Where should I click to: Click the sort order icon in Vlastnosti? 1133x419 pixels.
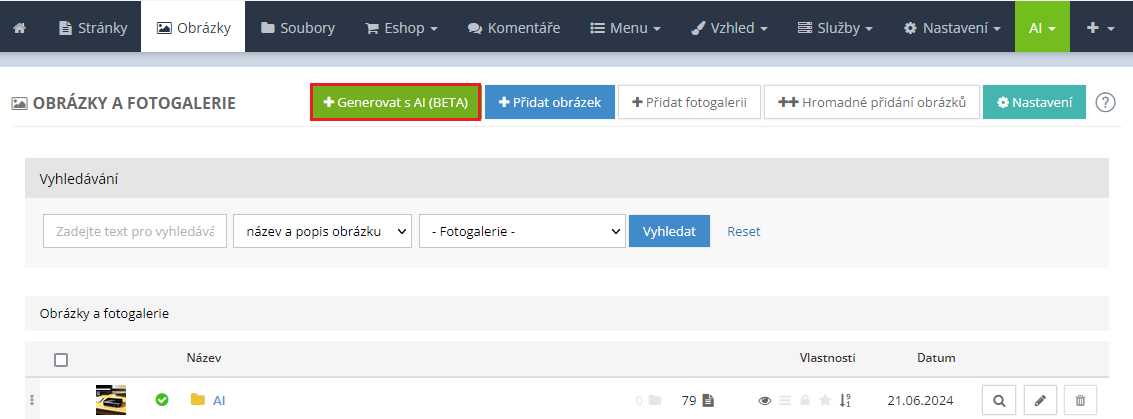(x=845, y=400)
